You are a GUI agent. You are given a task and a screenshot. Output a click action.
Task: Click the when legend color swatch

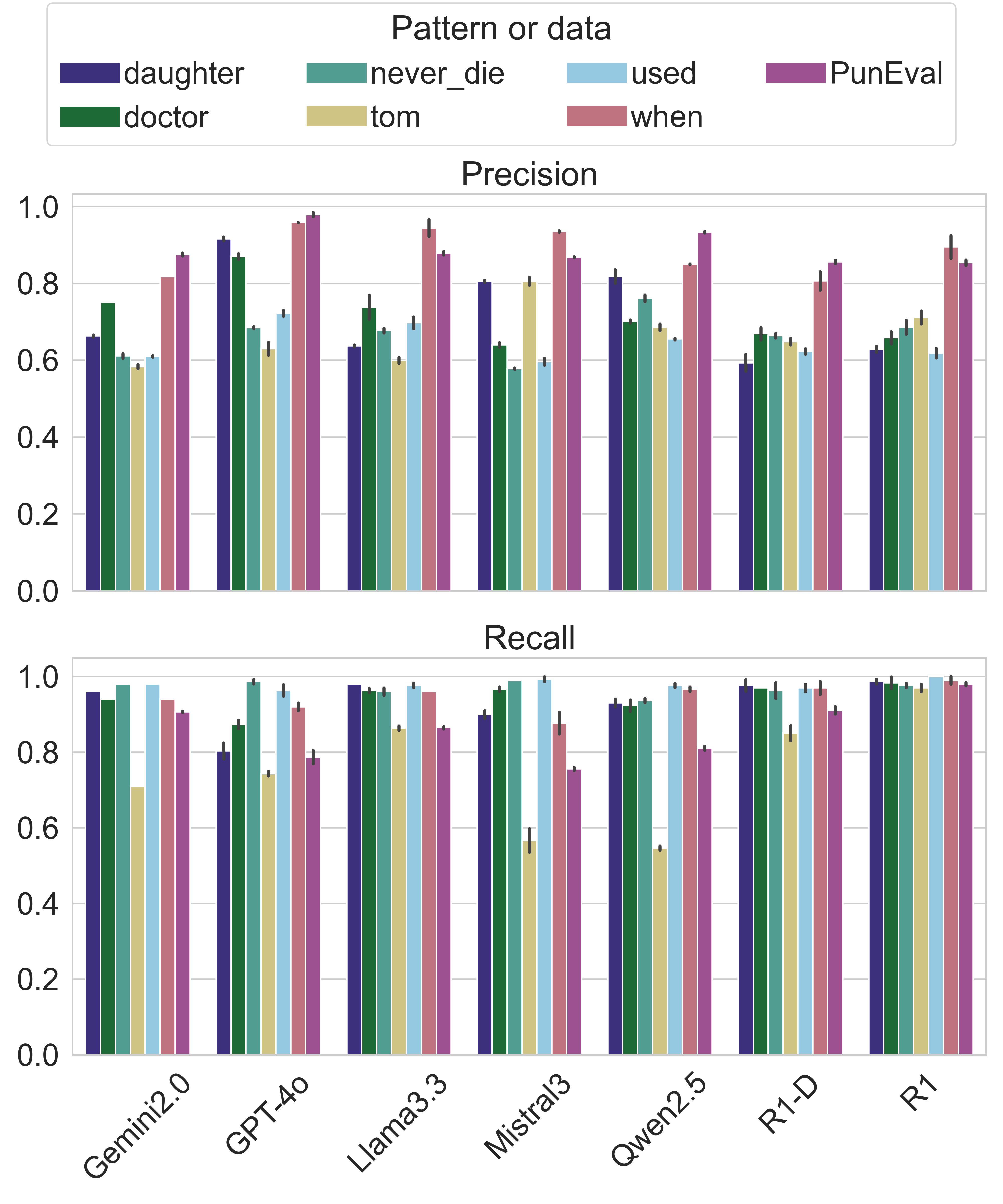pos(597,116)
